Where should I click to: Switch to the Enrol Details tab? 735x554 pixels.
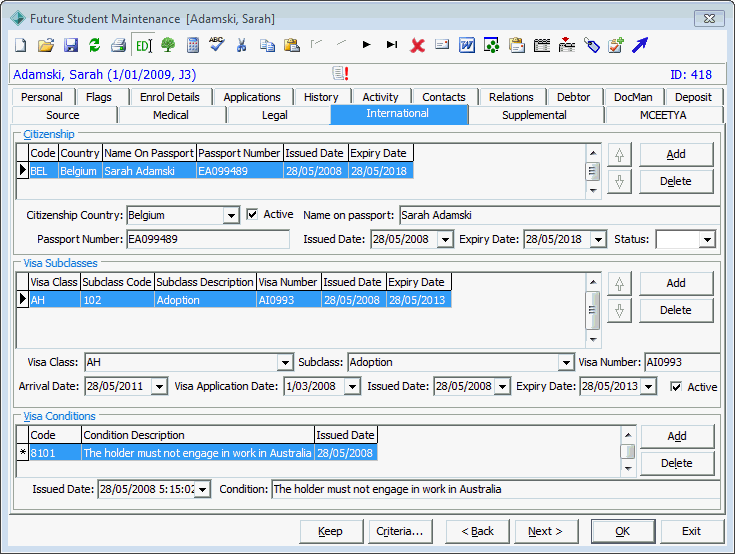coord(170,97)
